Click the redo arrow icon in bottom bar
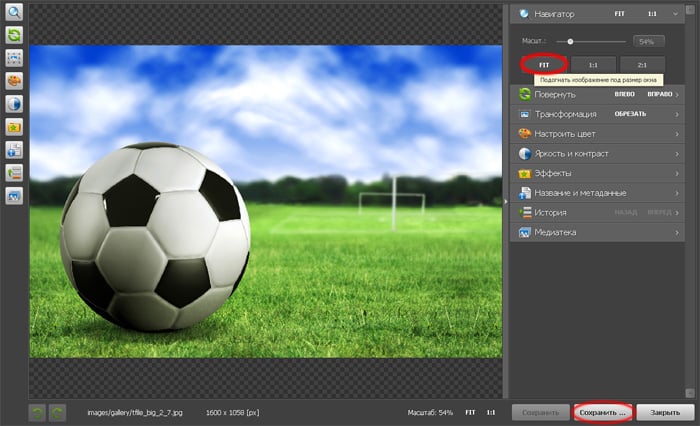 [x=57, y=412]
